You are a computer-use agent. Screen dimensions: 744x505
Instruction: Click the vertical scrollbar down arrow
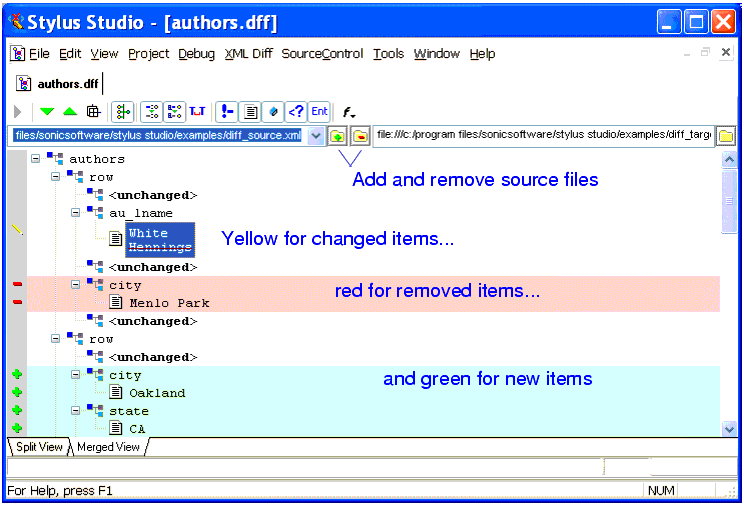pyautogui.click(x=728, y=428)
